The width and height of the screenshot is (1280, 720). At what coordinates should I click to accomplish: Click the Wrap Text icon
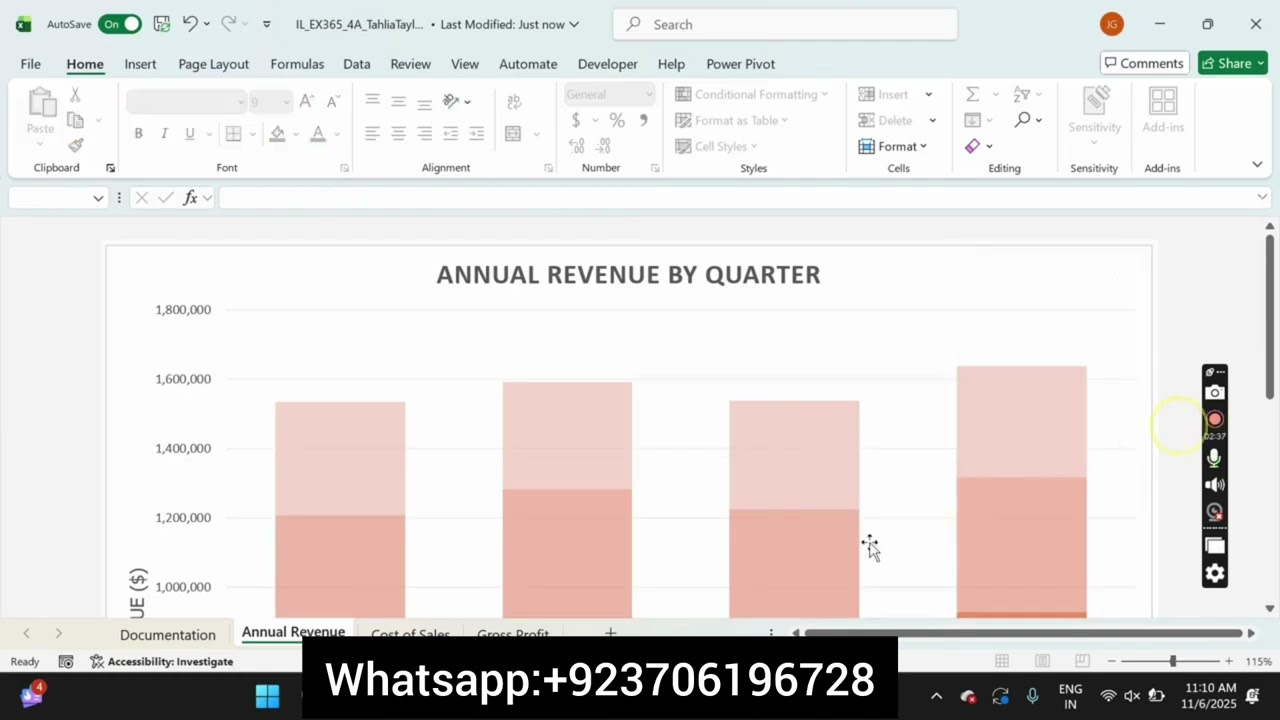tap(514, 101)
